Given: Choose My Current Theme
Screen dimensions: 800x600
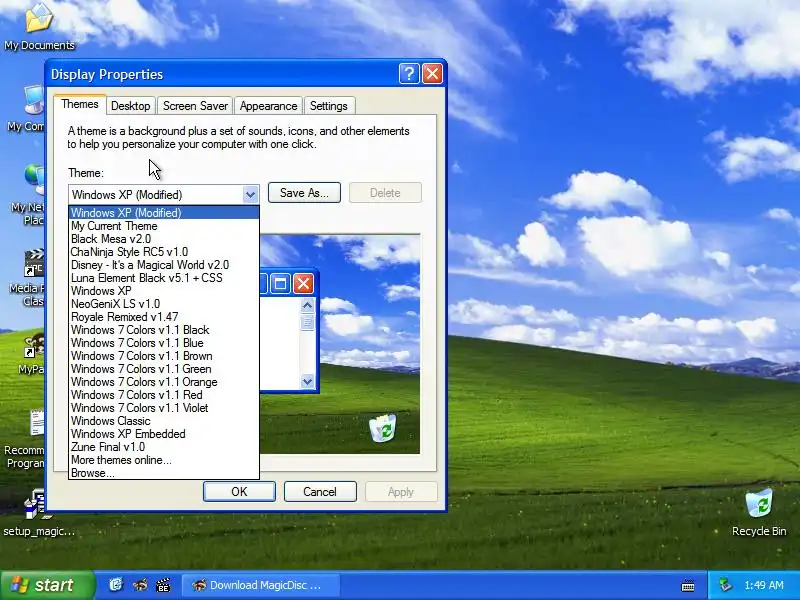Looking at the screenshot, I should coord(164,226).
